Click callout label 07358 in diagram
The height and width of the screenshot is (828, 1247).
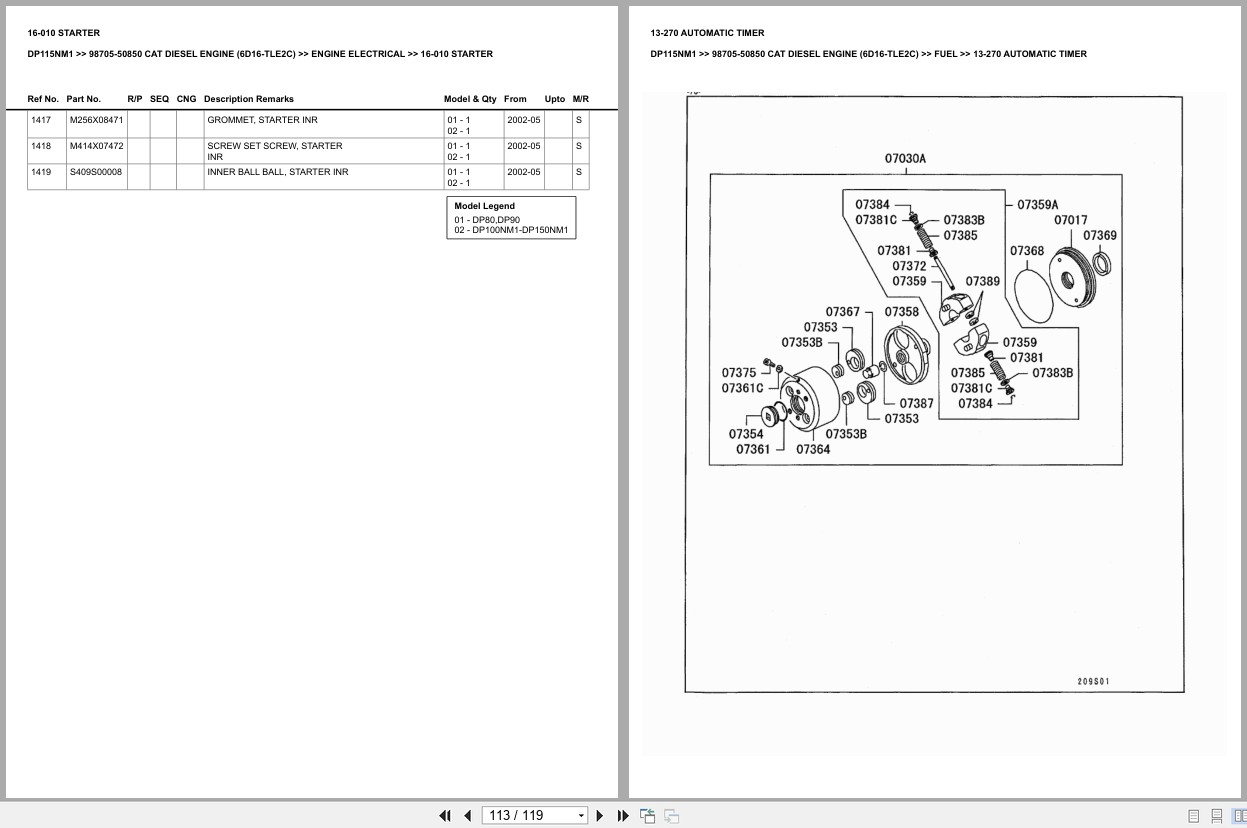pos(901,312)
